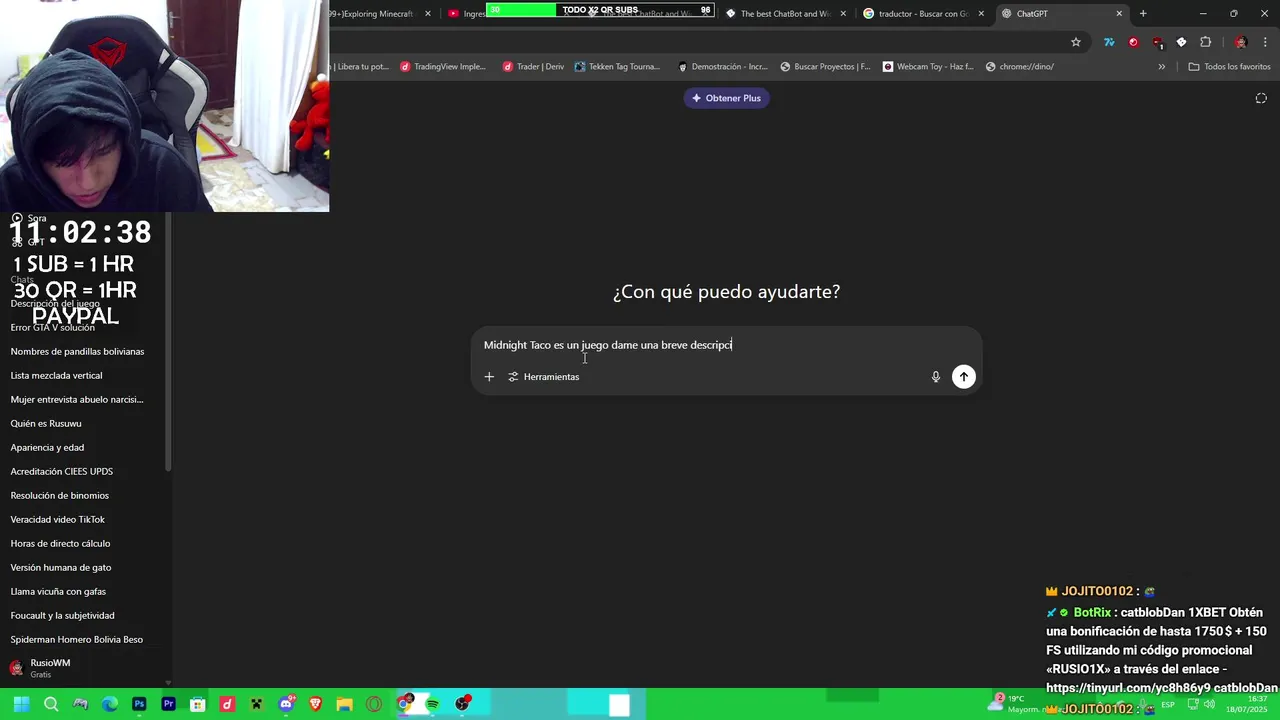Open the "Webcam Toy - Haz f..." bookmark
The image size is (1280, 720).
pos(928,67)
